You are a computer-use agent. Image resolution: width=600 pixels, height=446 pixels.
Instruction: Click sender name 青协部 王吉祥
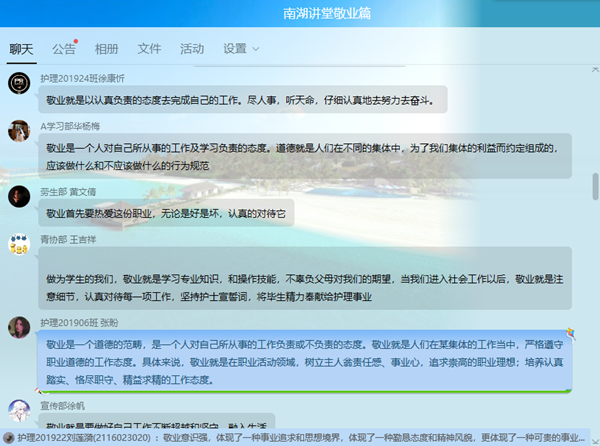(x=68, y=239)
